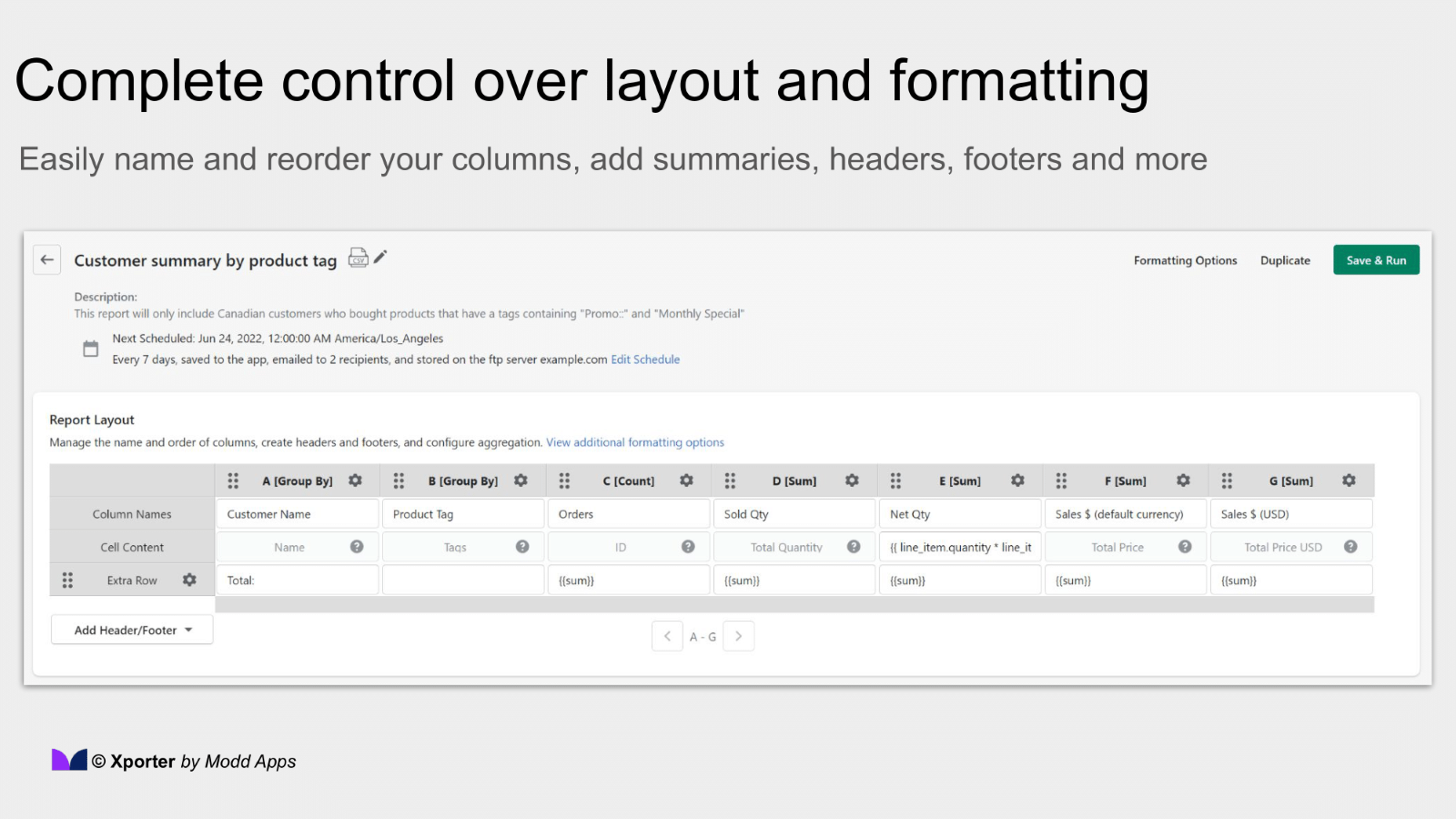Open the CSV export icon beside the report title
The image size is (1456, 819).
pyautogui.click(x=359, y=258)
